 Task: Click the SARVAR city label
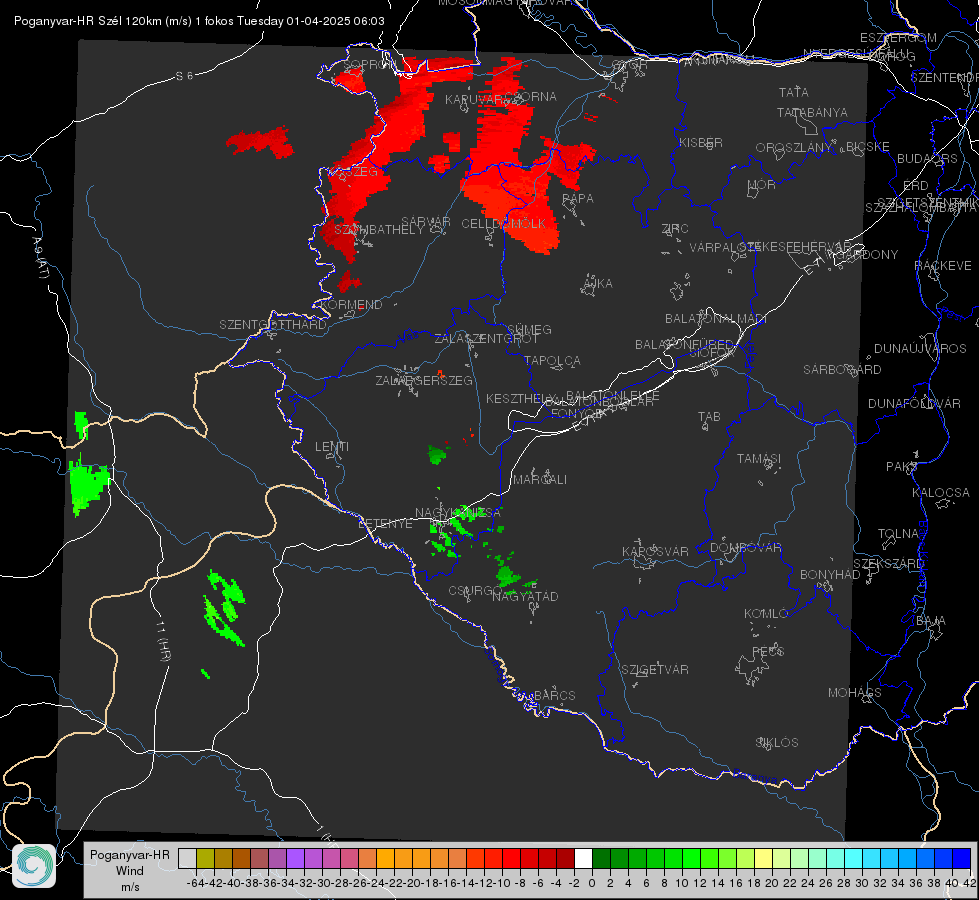pyautogui.click(x=426, y=222)
